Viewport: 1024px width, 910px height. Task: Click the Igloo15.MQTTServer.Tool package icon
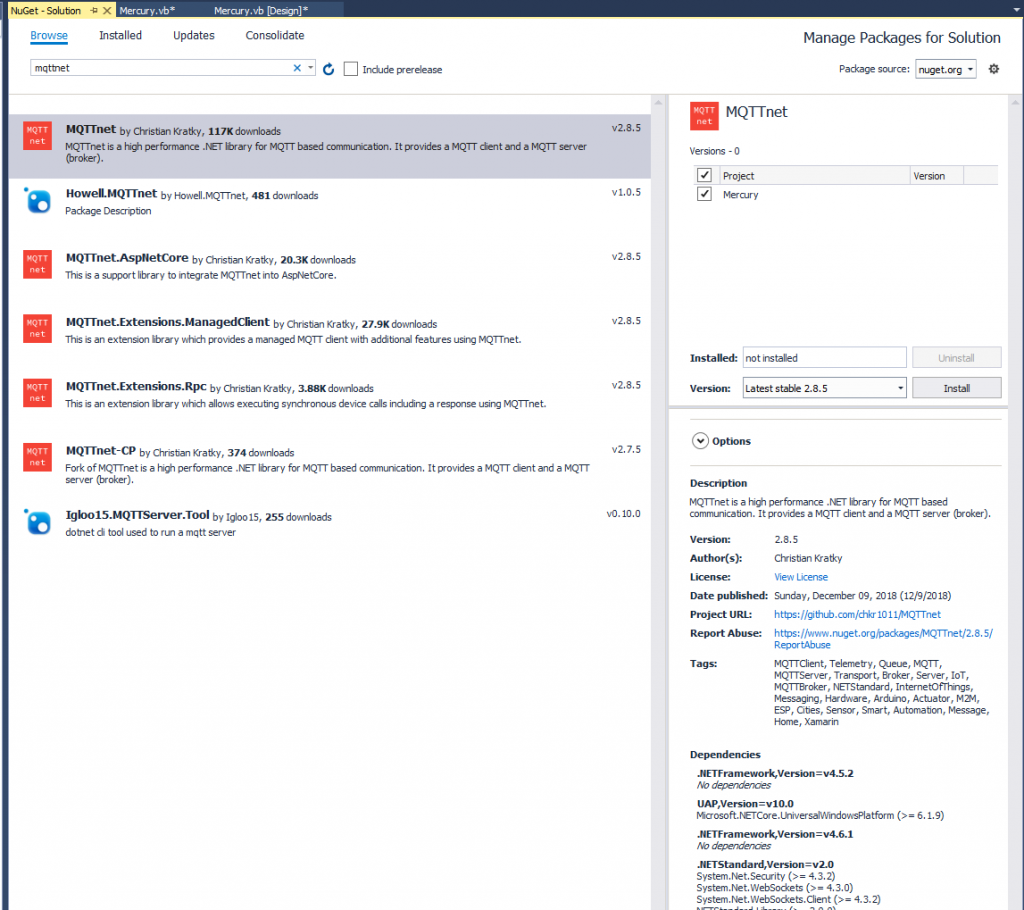37,522
